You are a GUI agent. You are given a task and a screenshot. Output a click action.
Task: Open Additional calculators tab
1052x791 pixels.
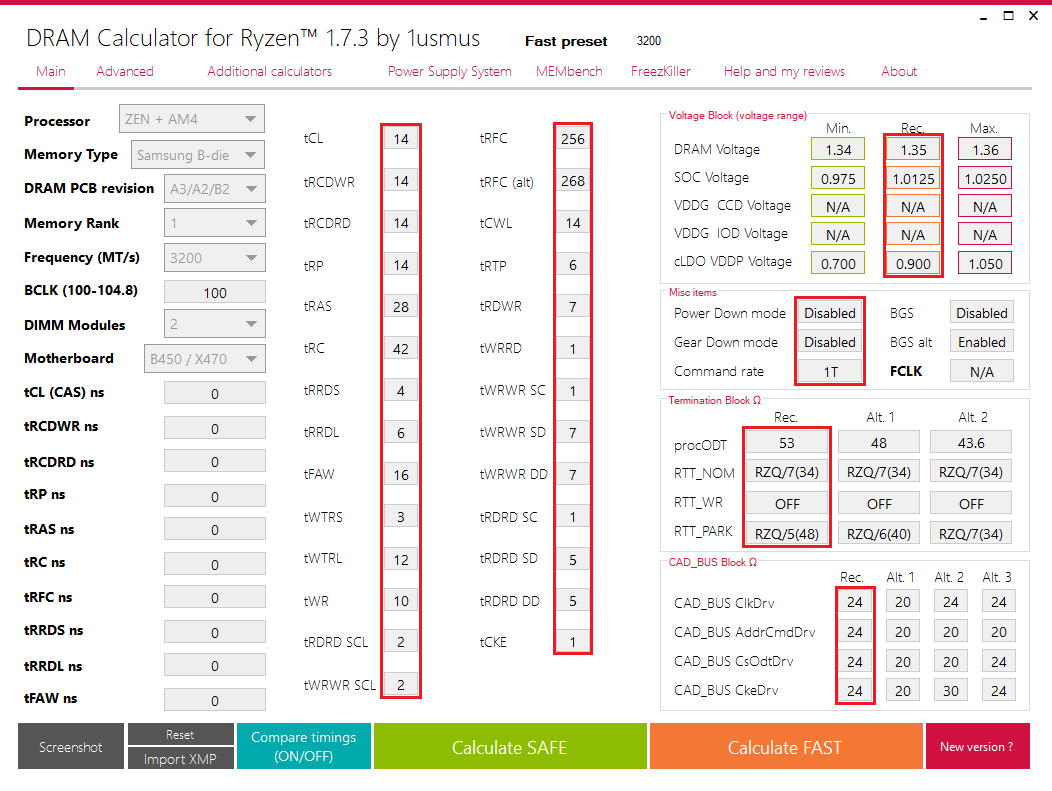tap(269, 71)
